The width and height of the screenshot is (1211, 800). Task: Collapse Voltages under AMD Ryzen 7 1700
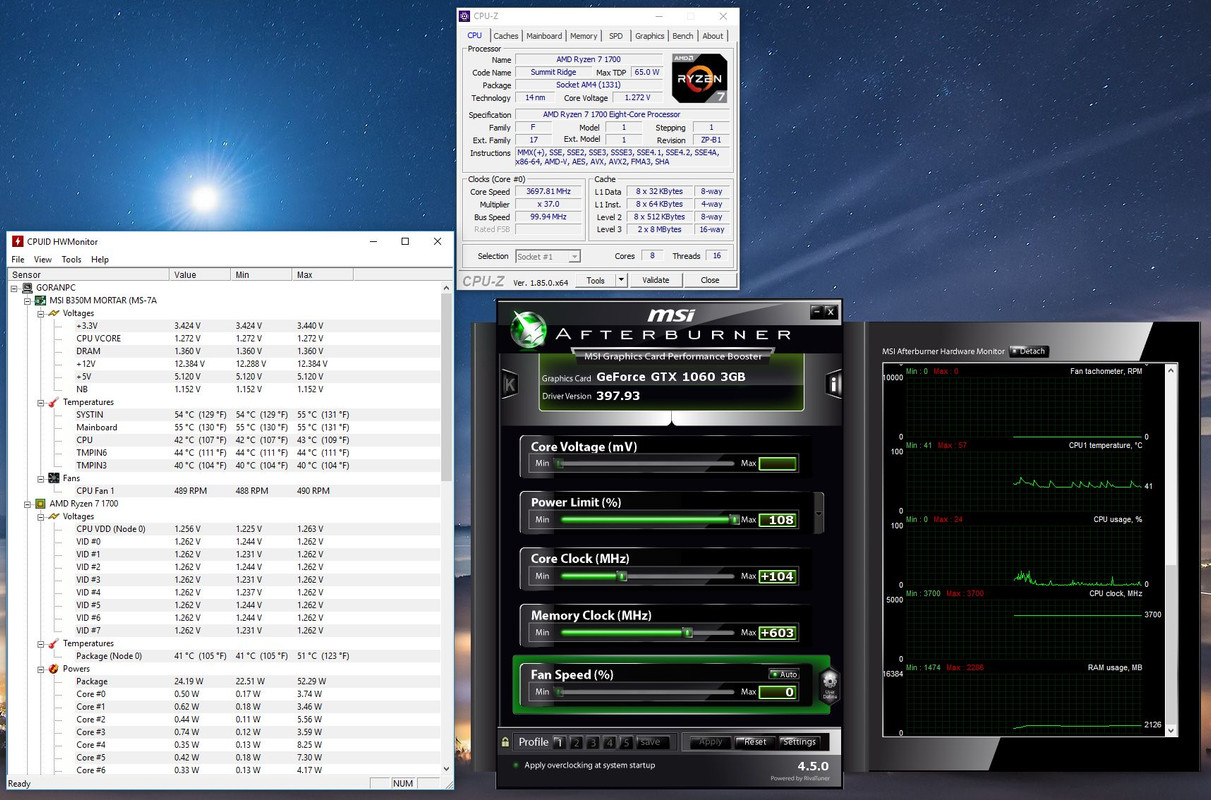(41, 516)
